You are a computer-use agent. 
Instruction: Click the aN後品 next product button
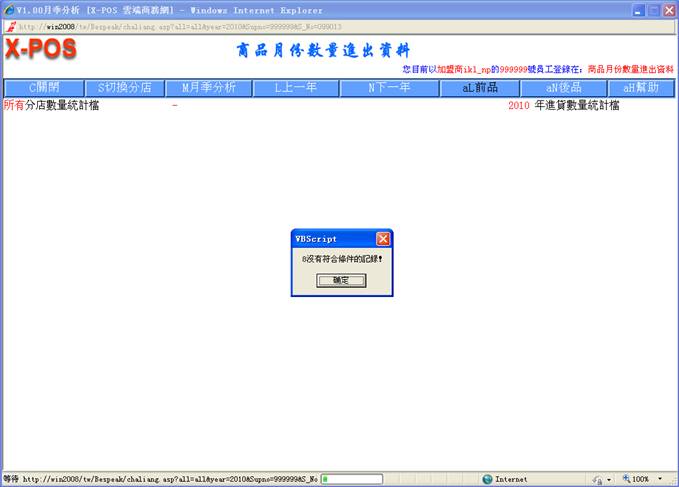click(559, 88)
